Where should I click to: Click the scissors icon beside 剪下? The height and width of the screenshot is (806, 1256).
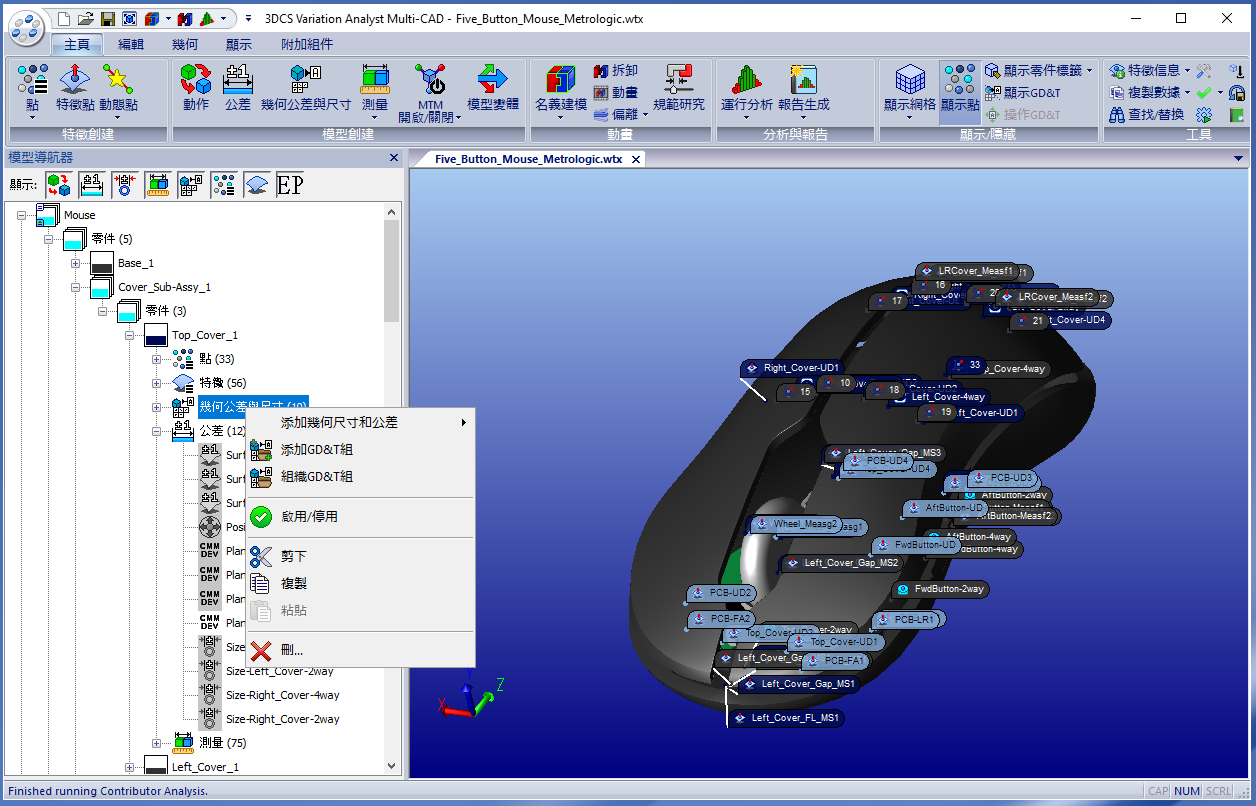(x=261, y=557)
